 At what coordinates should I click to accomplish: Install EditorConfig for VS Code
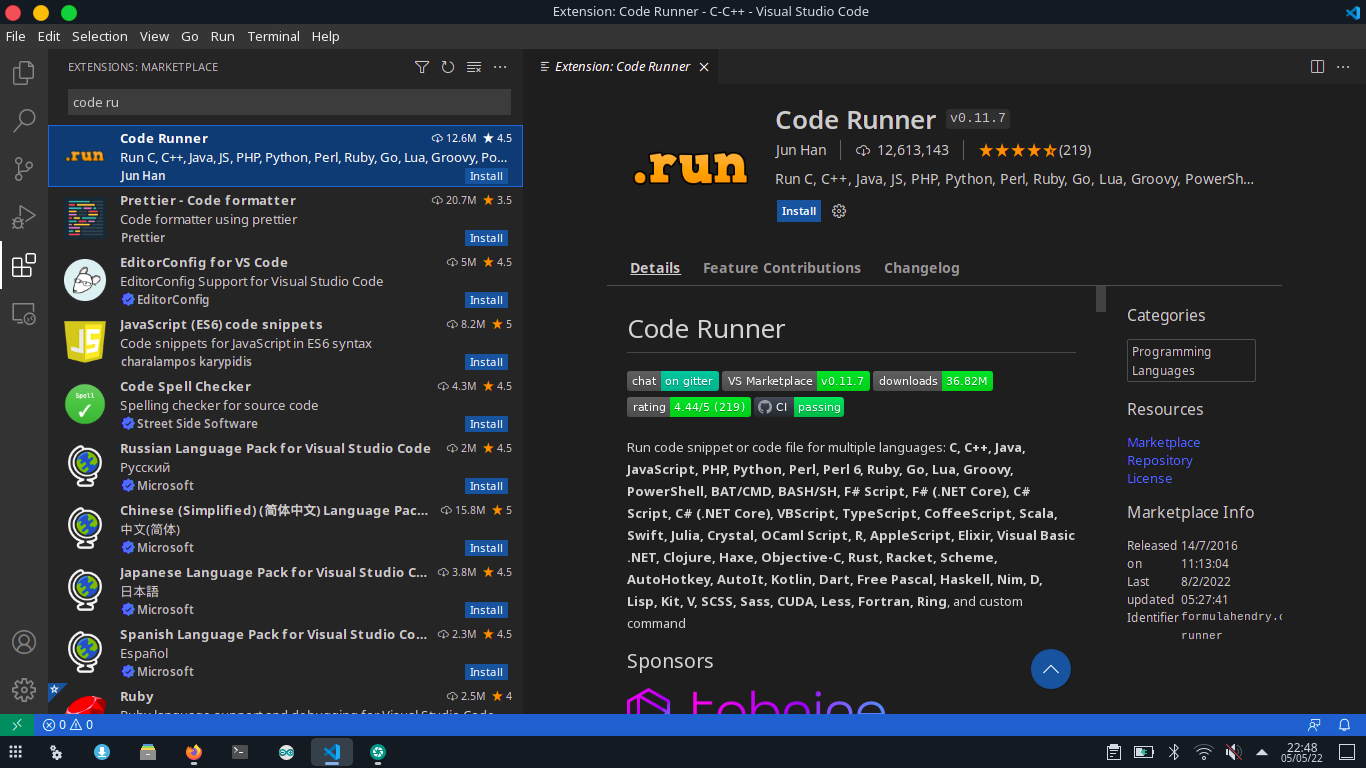tap(486, 300)
